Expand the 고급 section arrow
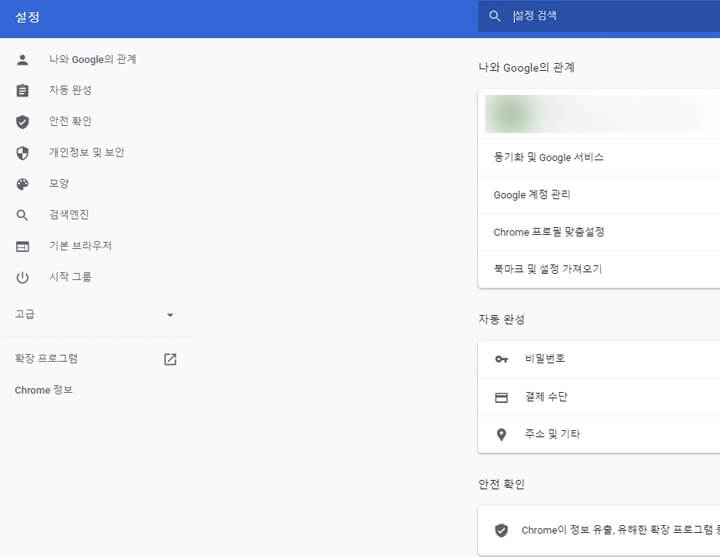The height and width of the screenshot is (557, 720). (170, 315)
